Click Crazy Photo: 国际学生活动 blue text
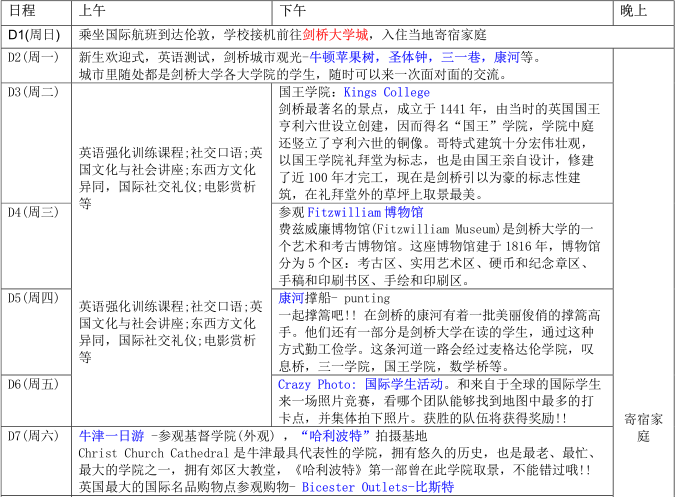The image size is (675, 497). tap(360, 384)
